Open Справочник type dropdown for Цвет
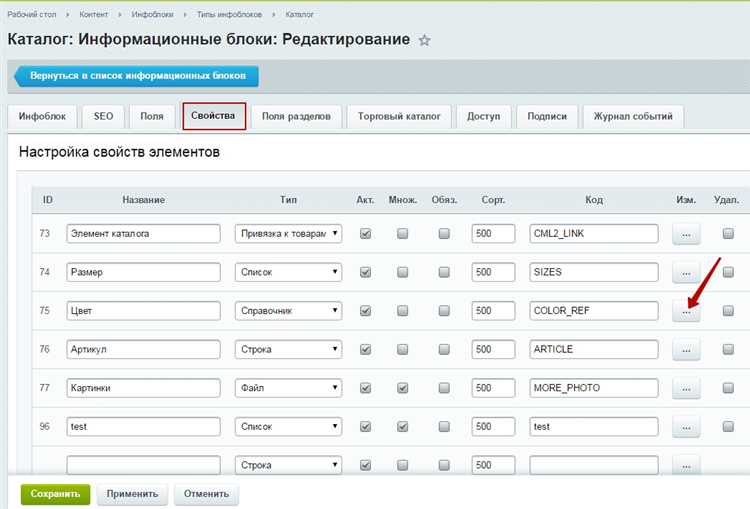 click(x=288, y=311)
